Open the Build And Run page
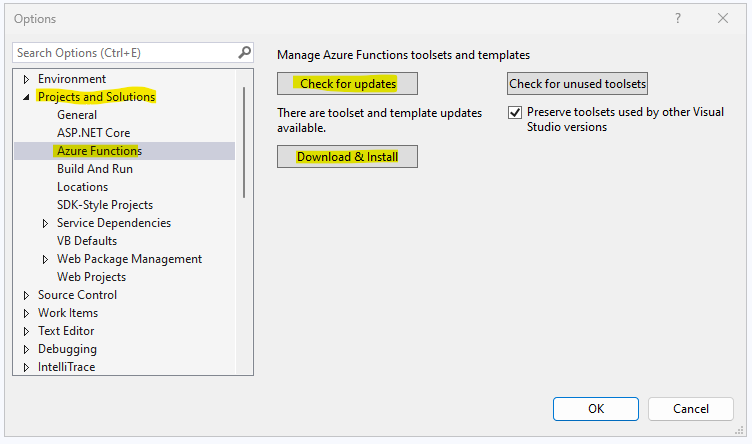Image resolution: width=752 pixels, height=444 pixels. 95,169
